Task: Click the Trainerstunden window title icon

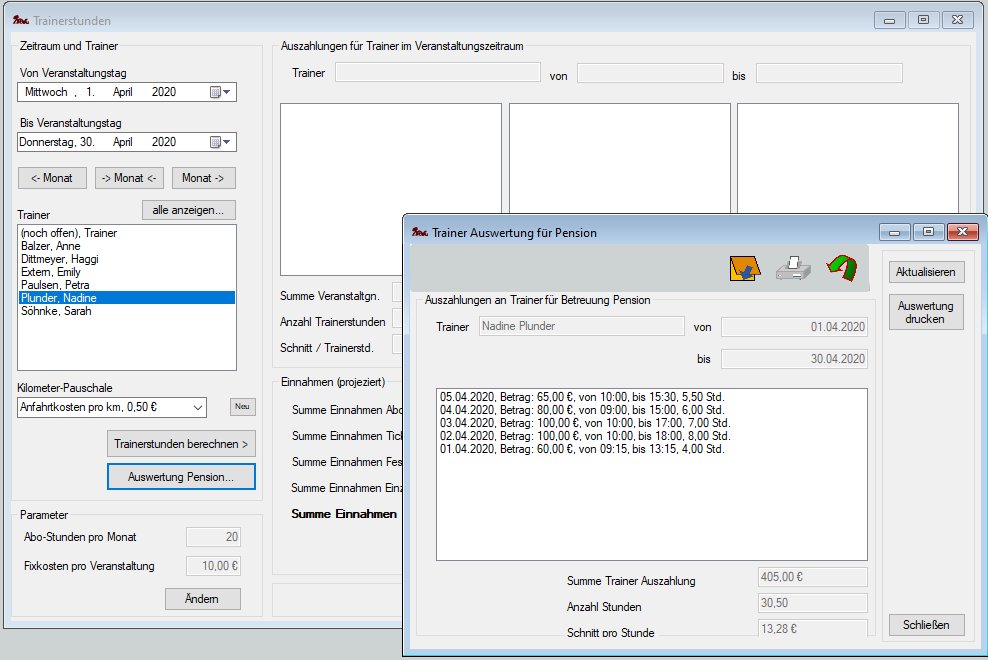Action: pos(20,20)
